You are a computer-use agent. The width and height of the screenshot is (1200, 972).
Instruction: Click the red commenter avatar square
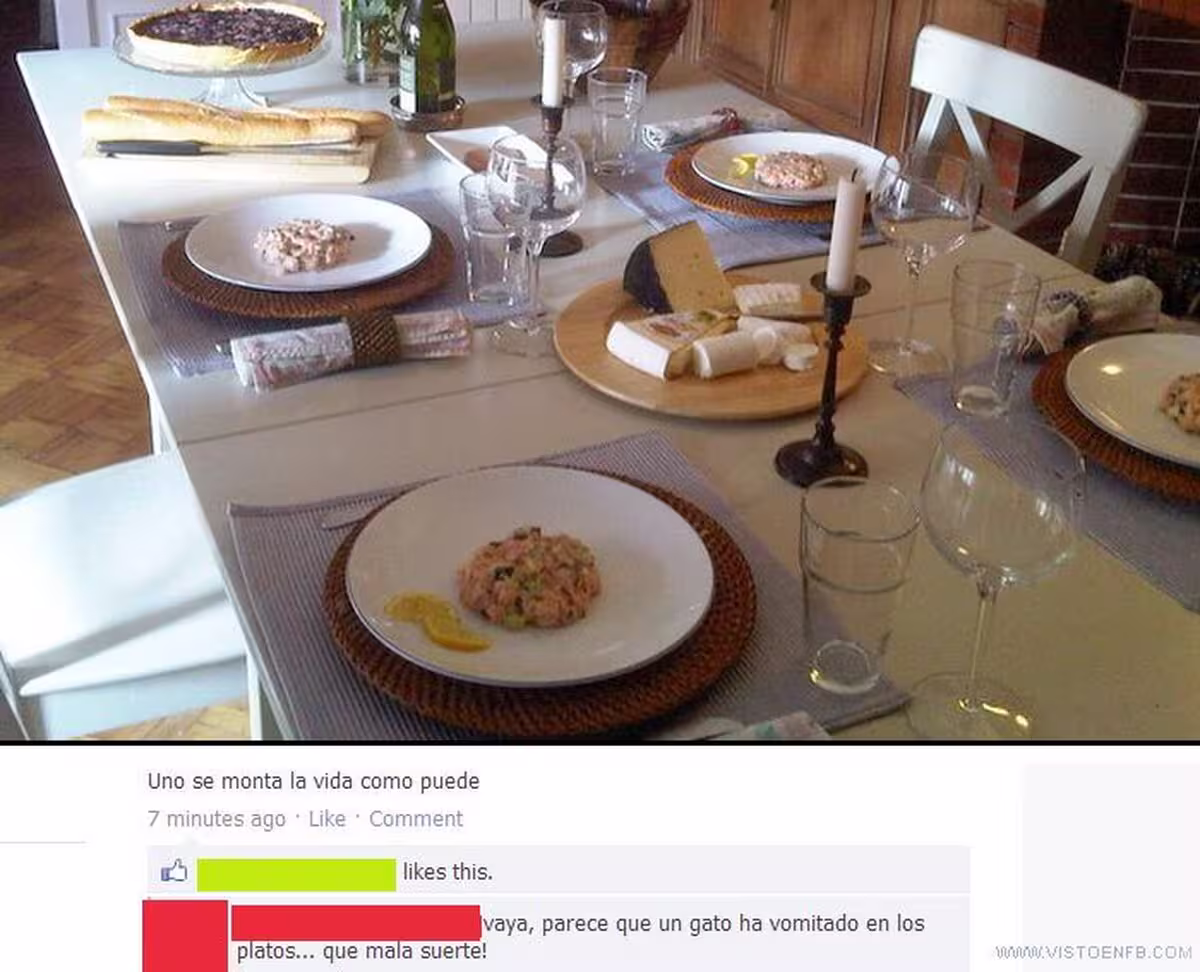(x=185, y=935)
